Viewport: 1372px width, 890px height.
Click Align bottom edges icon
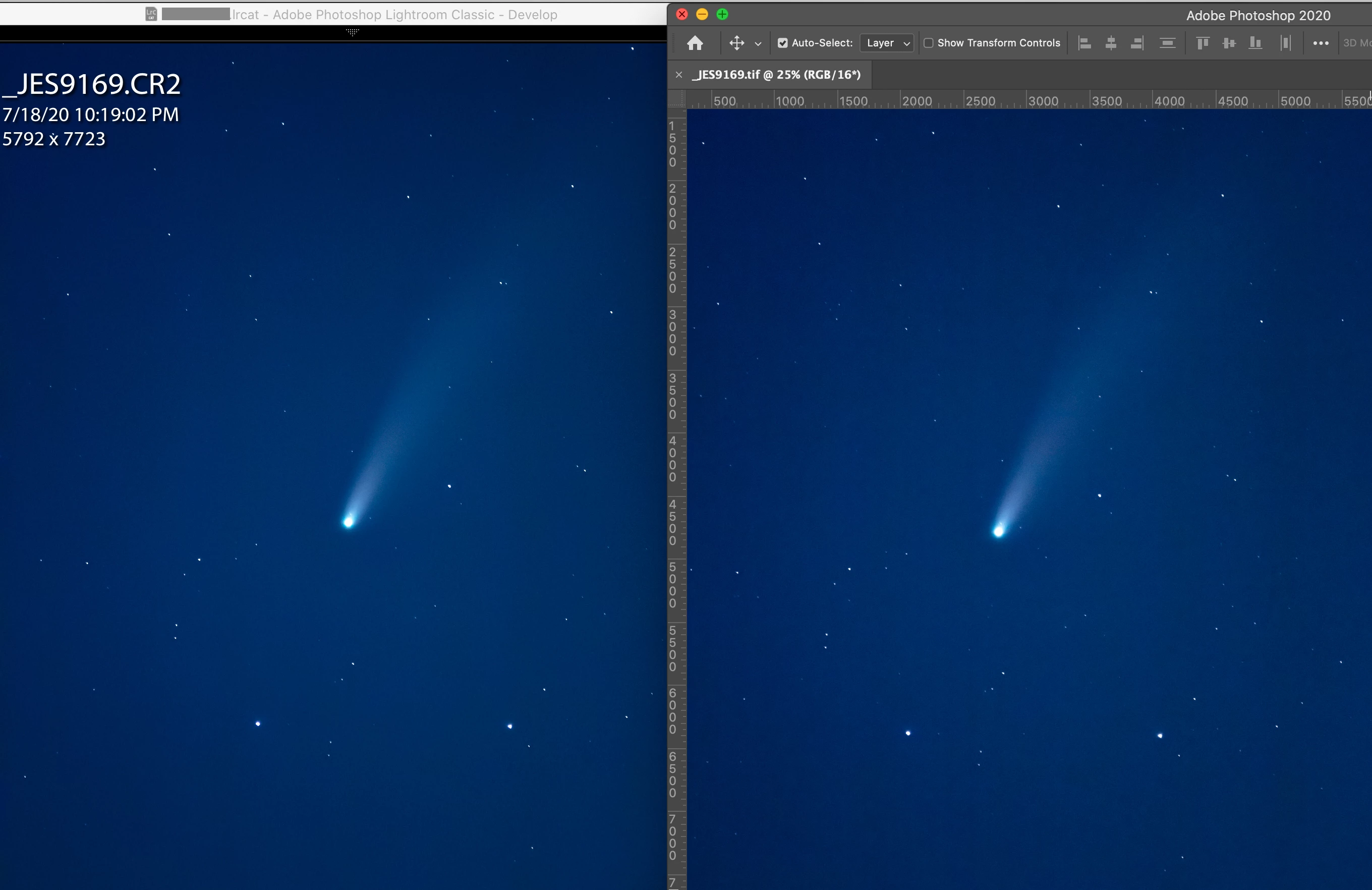click(1255, 43)
